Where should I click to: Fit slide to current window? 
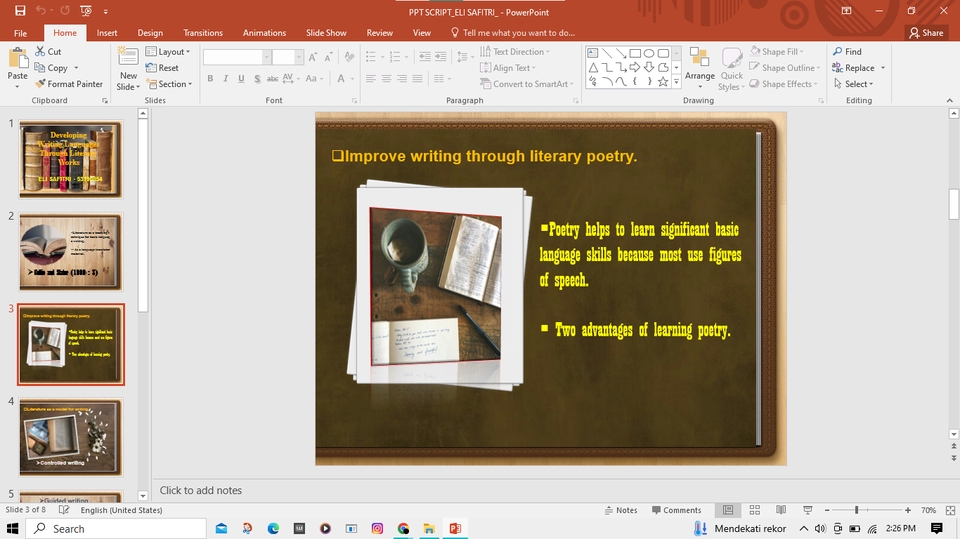(x=949, y=510)
